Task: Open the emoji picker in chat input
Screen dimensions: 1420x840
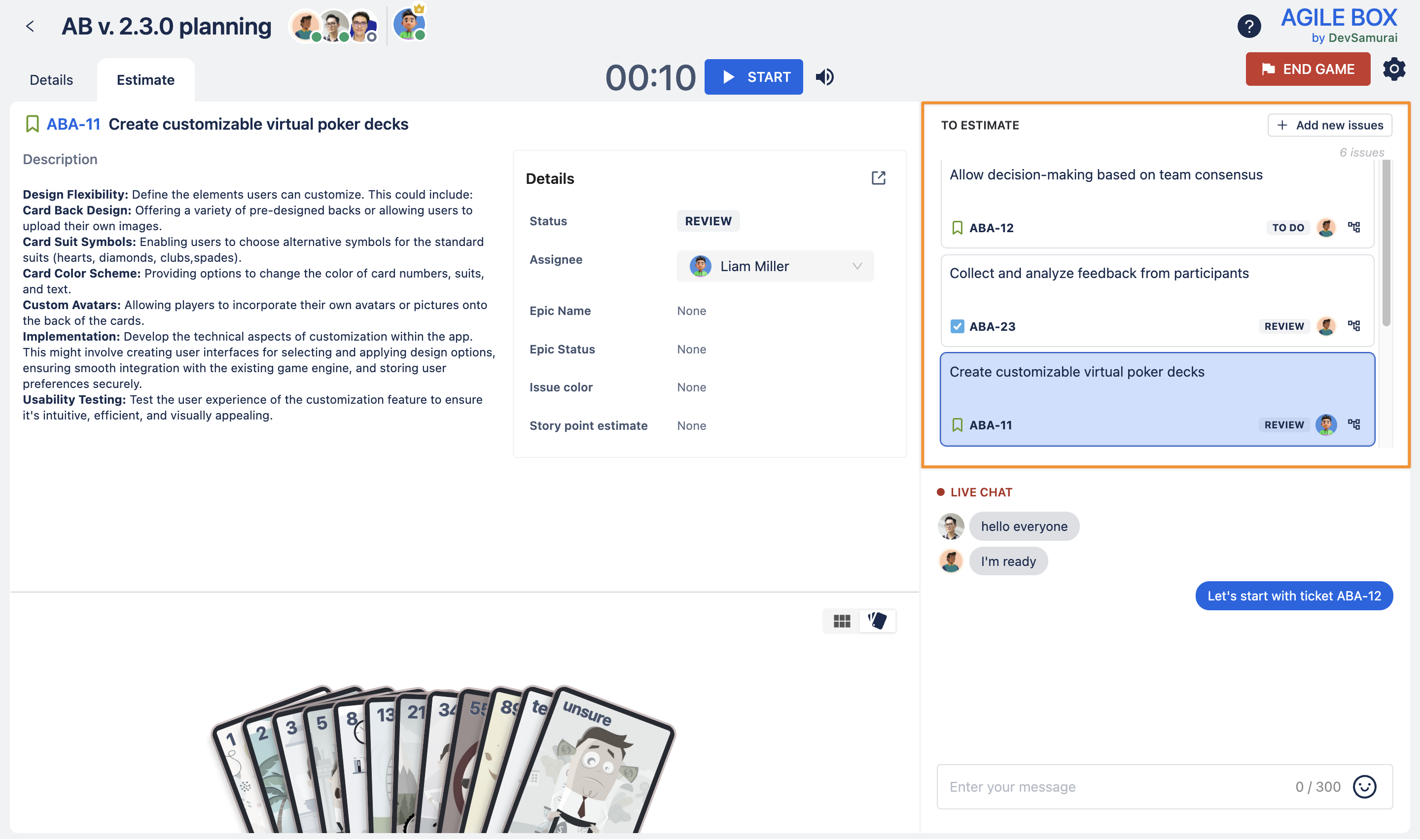Action: [x=1365, y=786]
